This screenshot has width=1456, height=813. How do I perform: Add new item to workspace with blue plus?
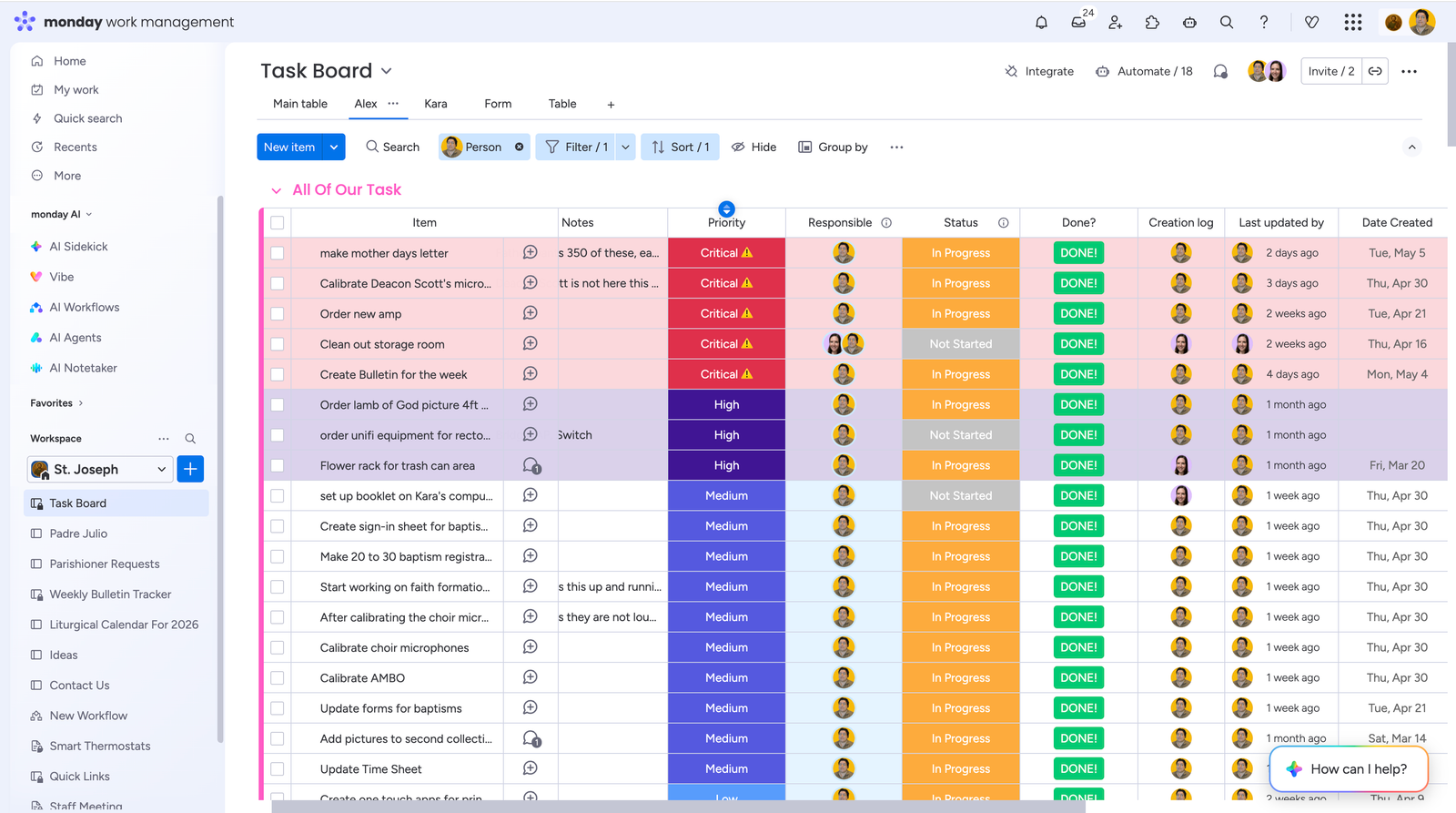coord(190,469)
